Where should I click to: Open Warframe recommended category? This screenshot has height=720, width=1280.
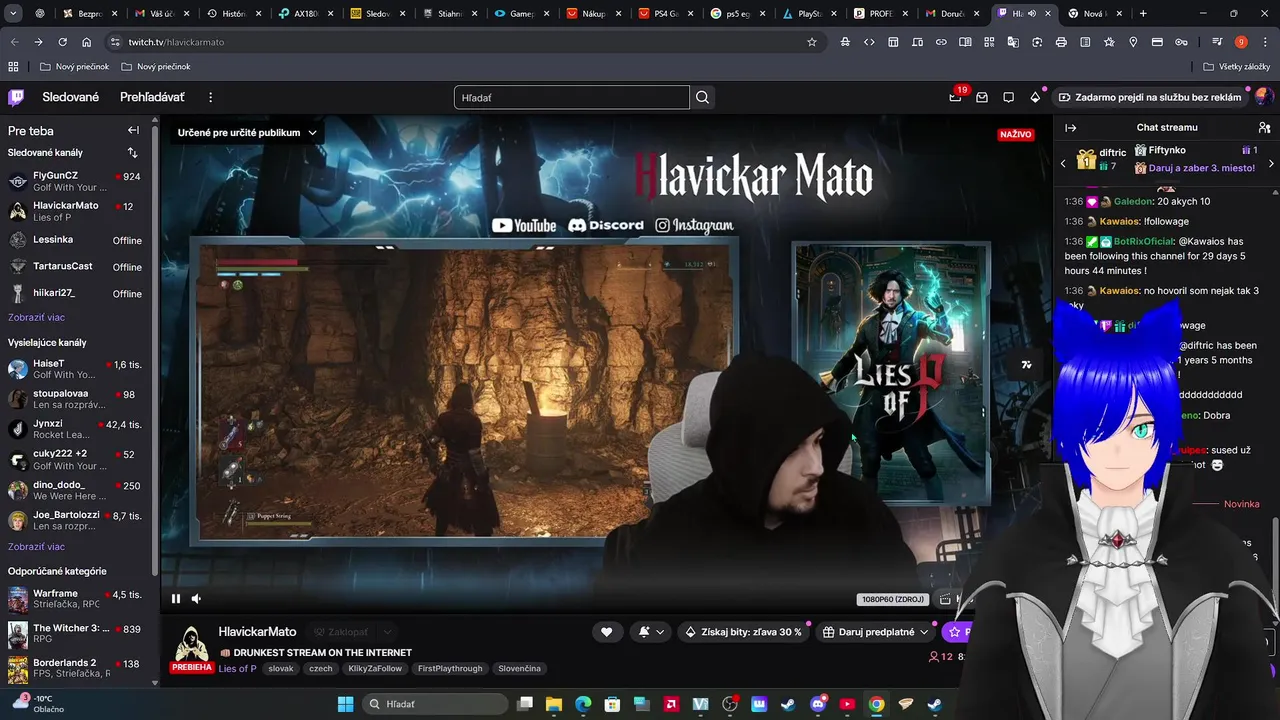pyautogui.click(x=78, y=599)
